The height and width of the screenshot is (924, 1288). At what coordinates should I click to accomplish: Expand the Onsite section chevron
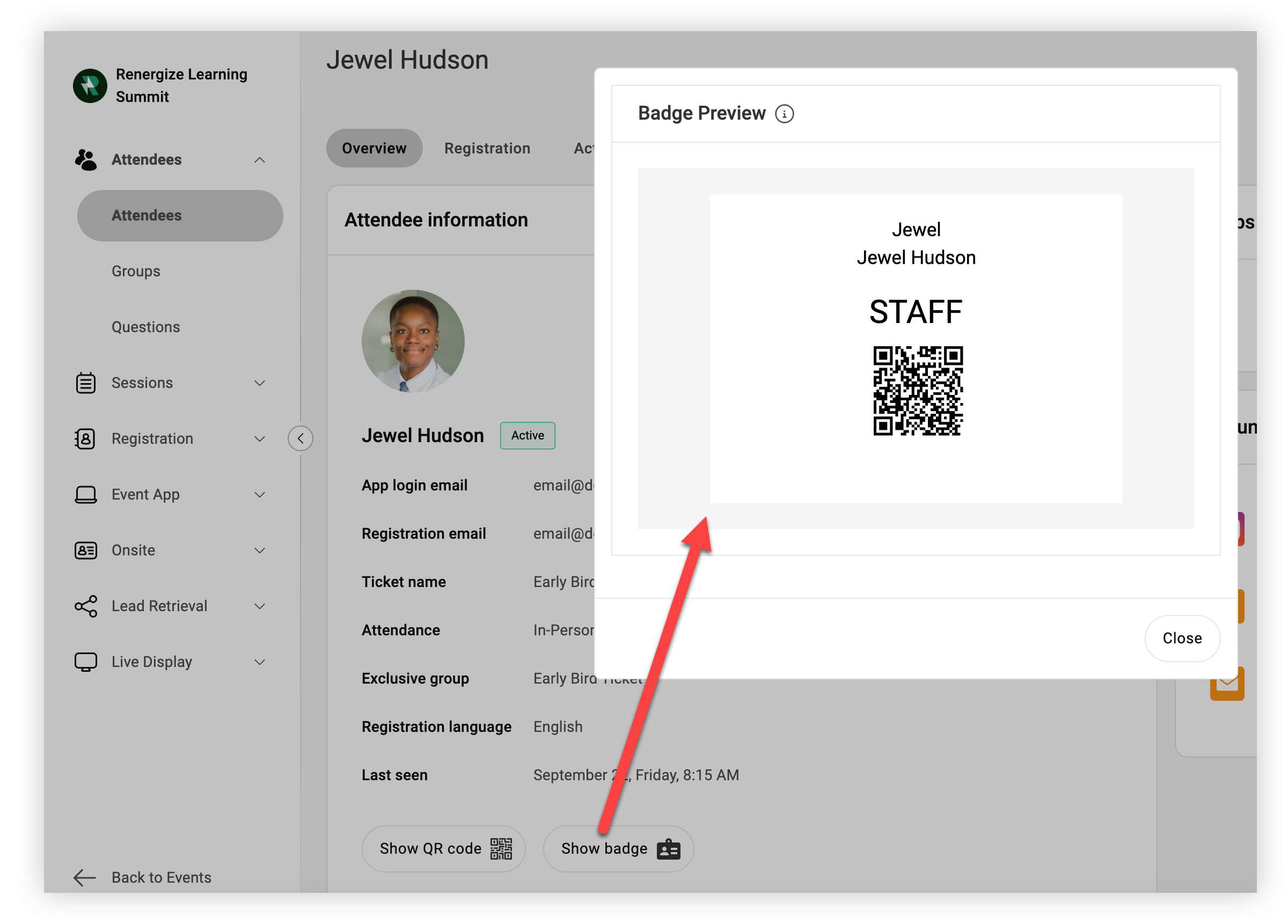(260, 550)
